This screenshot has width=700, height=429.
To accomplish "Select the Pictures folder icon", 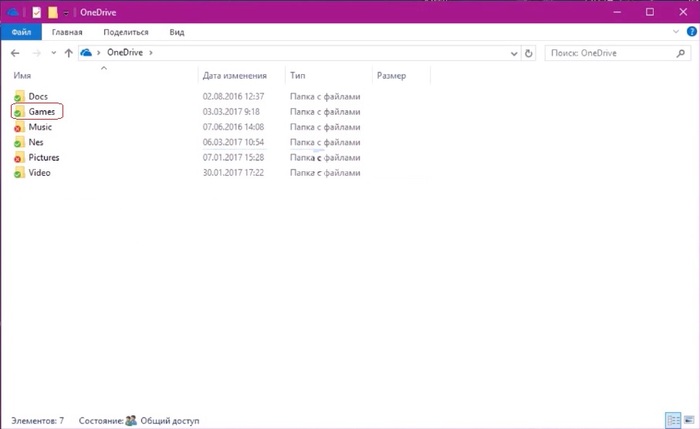I will pyautogui.click(x=18, y=157).
